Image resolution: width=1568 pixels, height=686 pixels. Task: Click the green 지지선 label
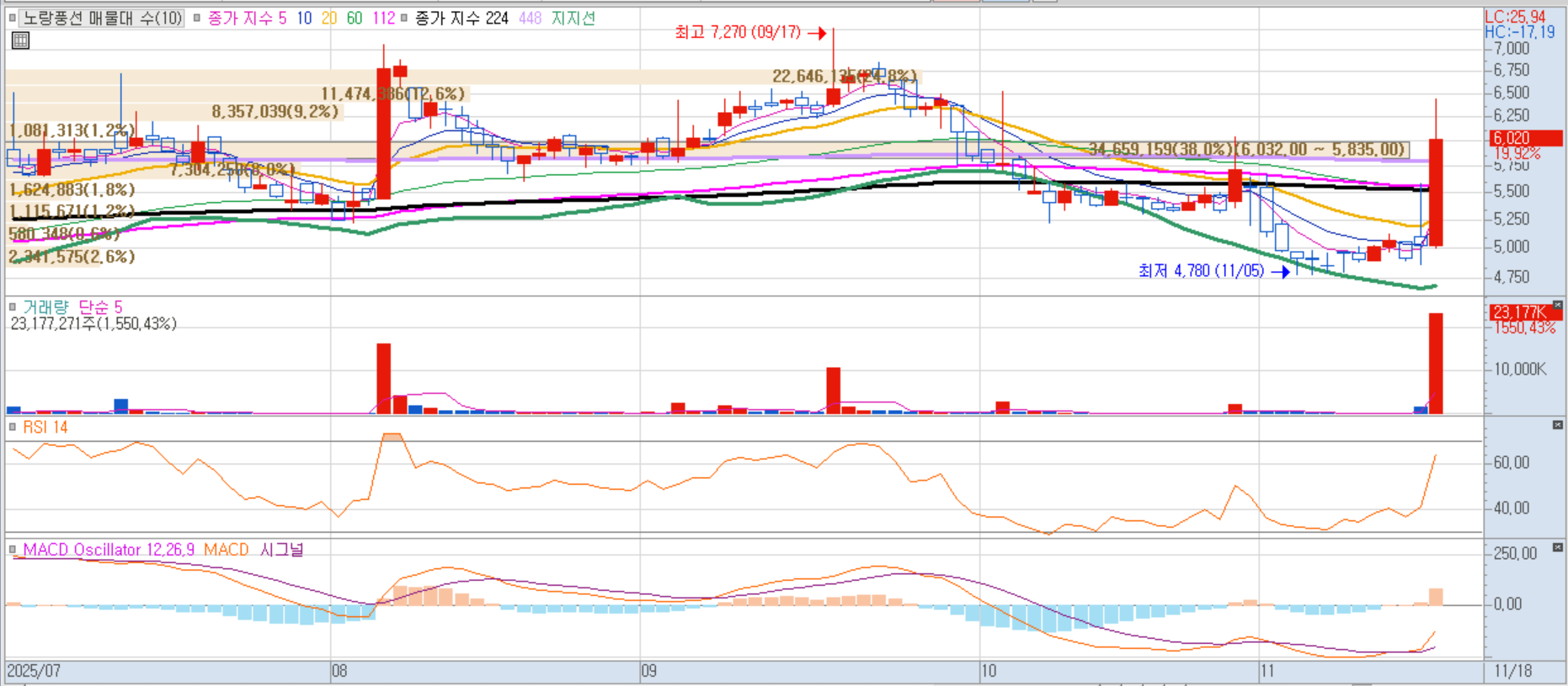point(573,18)
